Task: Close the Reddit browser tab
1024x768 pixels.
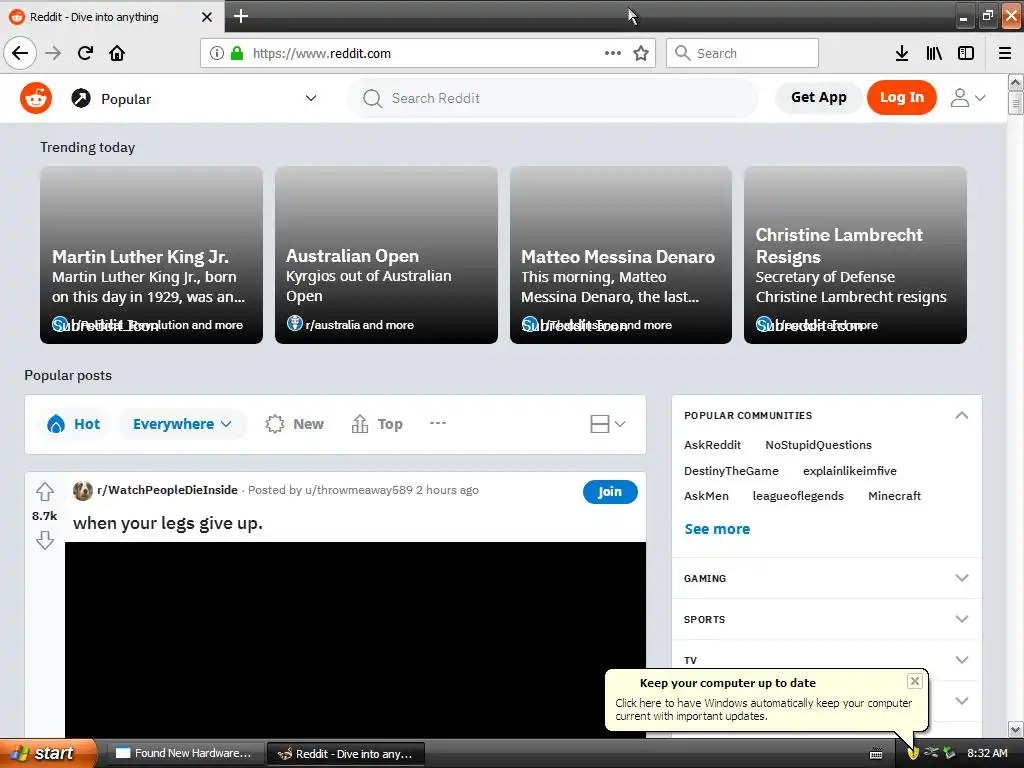Action: 207,17
